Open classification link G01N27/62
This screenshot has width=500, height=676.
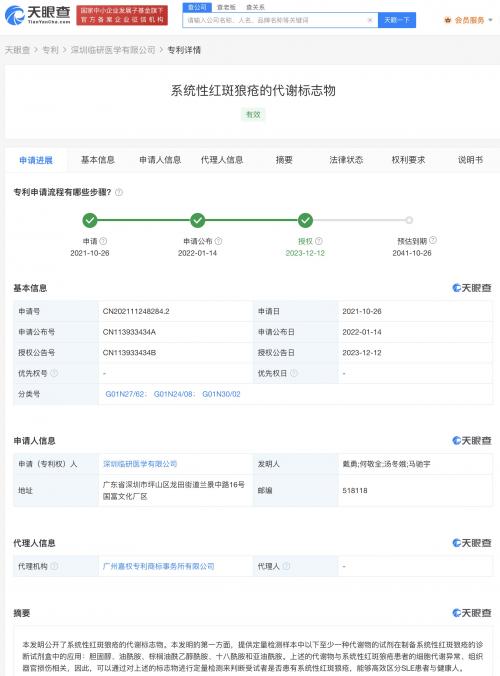click(x=125, y=394)
